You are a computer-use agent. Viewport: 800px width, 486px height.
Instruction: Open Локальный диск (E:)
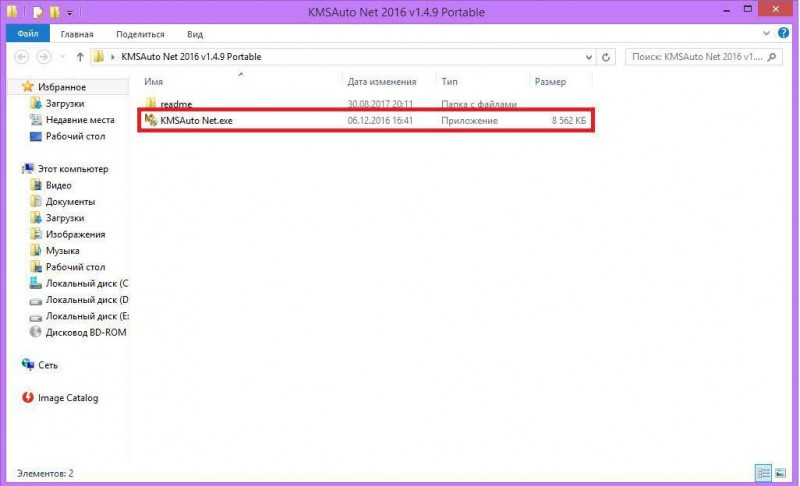point(87,316)
